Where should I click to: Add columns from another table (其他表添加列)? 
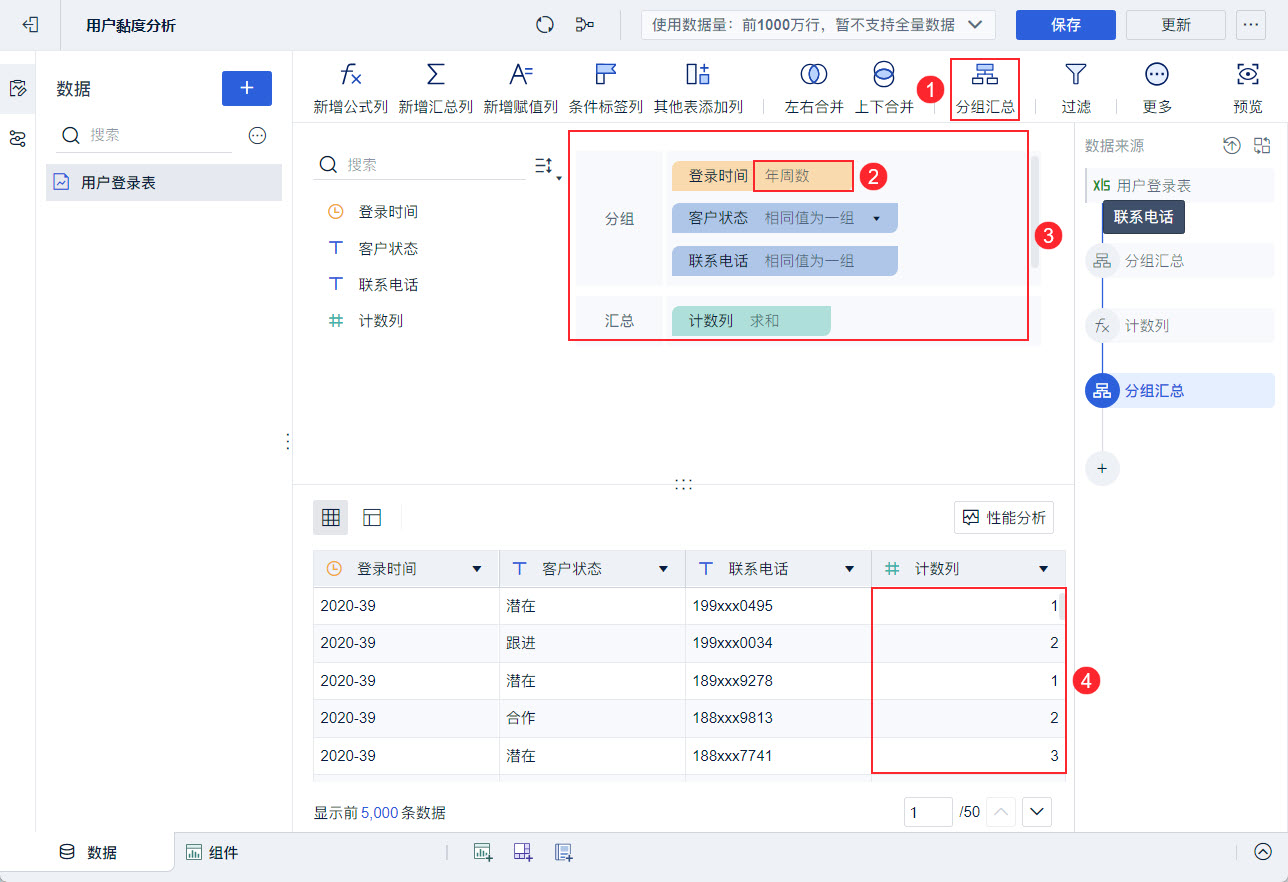click(x=698, y=88)
